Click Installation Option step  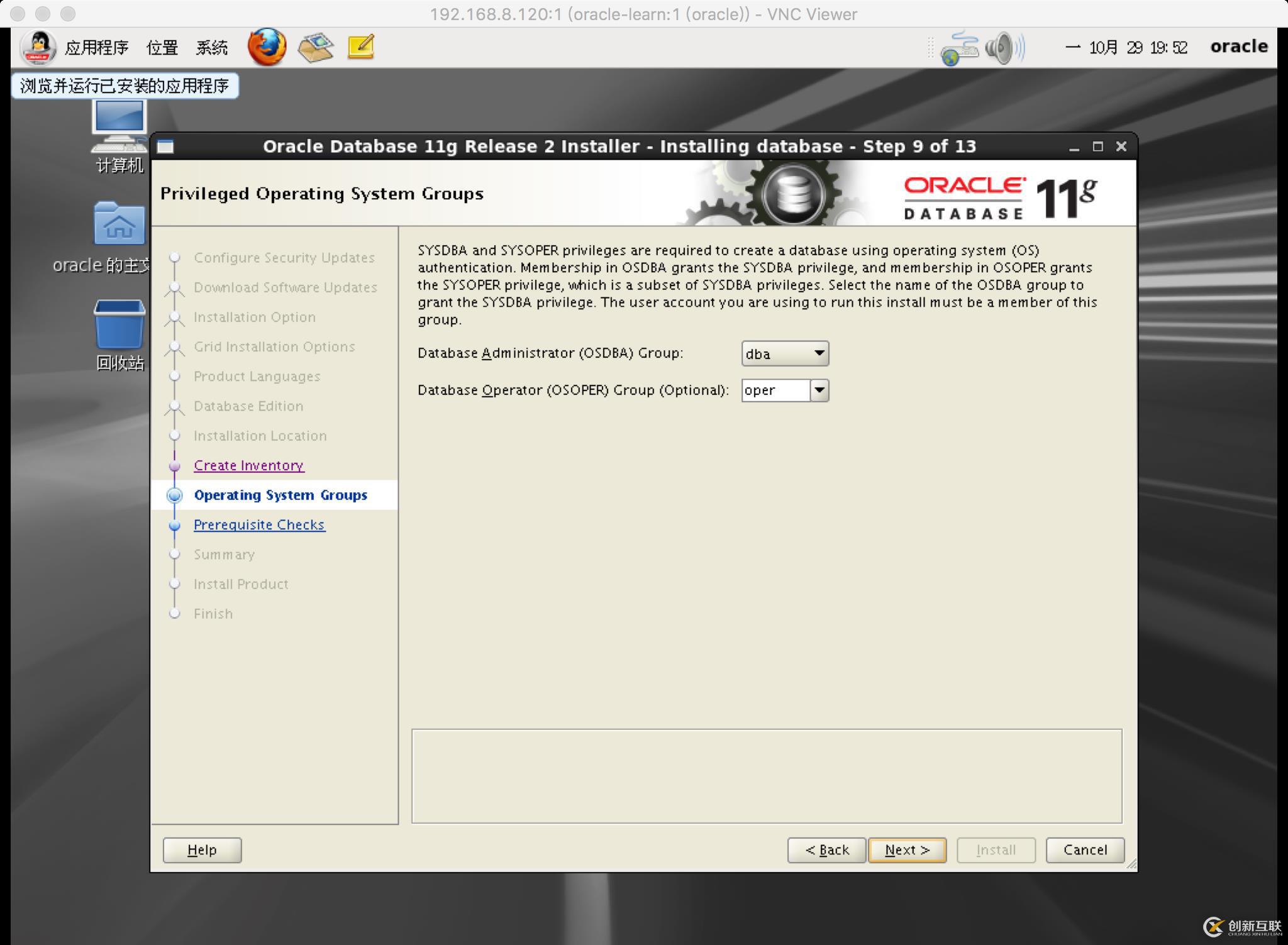(x=255, y=318)
